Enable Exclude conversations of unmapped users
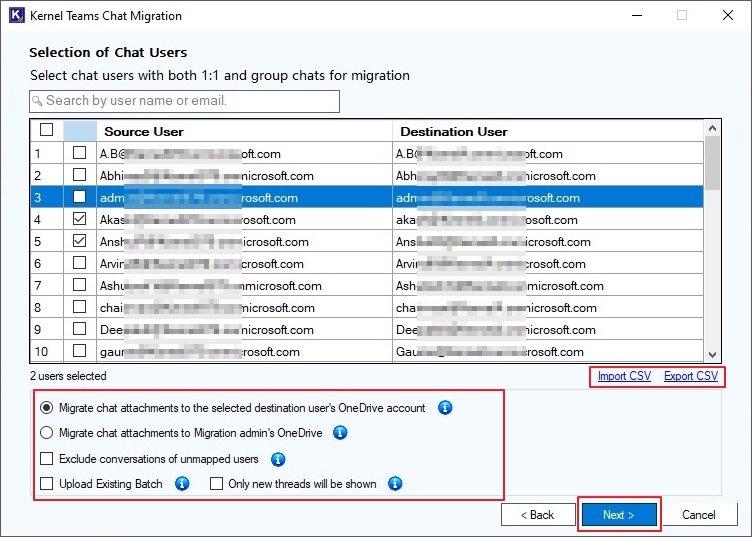 [x=47, y=459]
